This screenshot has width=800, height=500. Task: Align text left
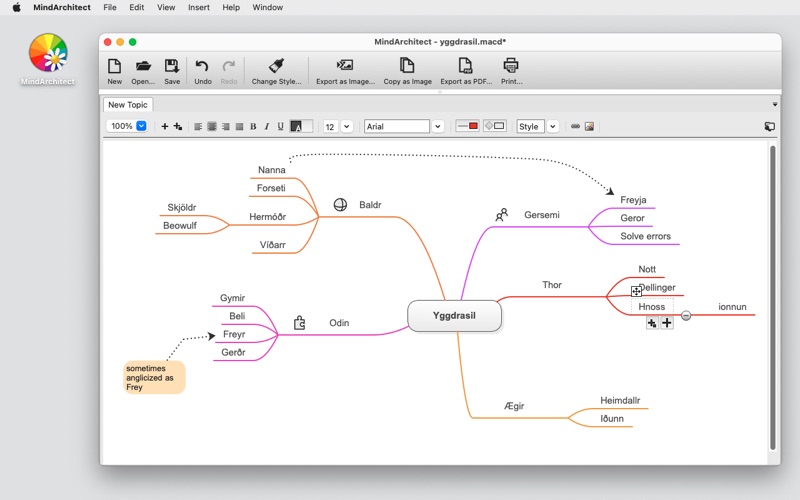click(198, 127)
